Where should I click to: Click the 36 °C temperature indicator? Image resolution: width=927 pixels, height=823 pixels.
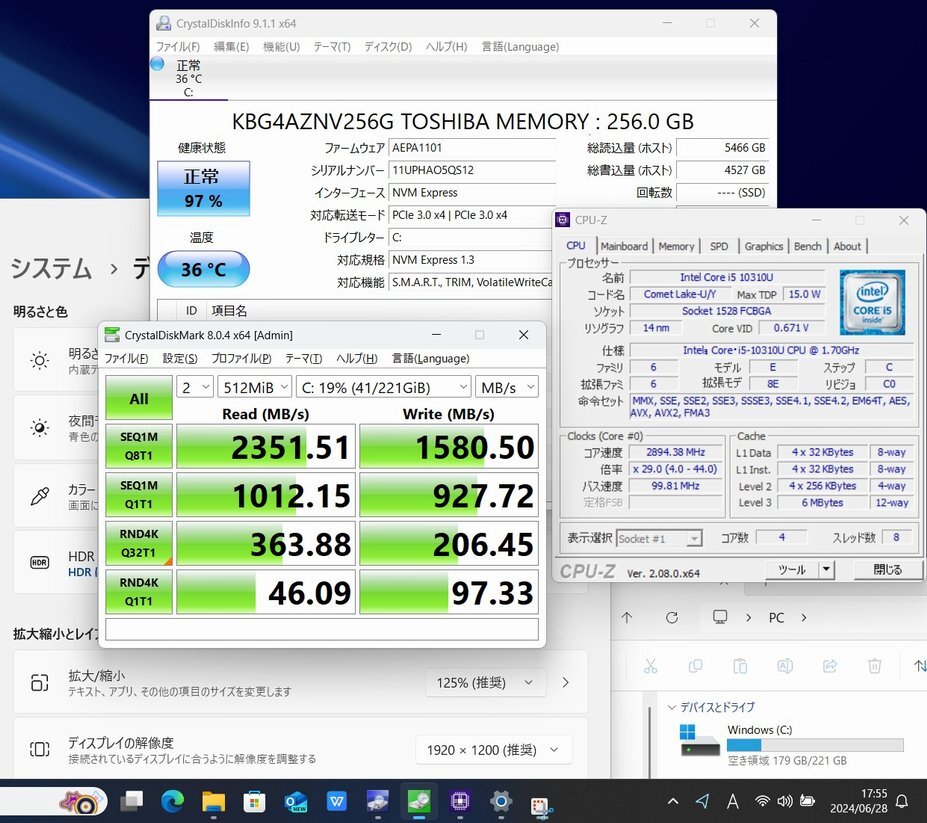(203, 269)
